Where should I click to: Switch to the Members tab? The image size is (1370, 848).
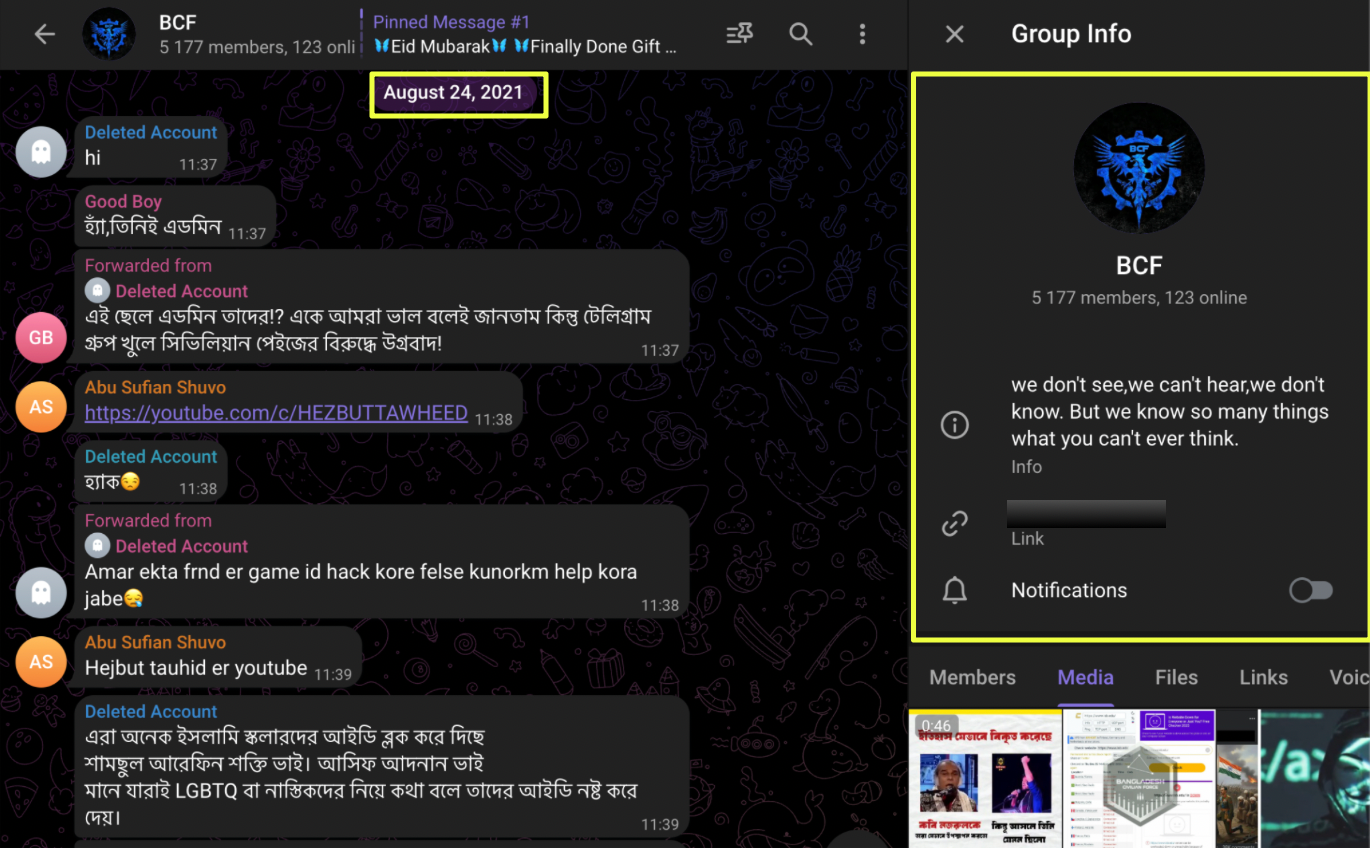point(972,677)
